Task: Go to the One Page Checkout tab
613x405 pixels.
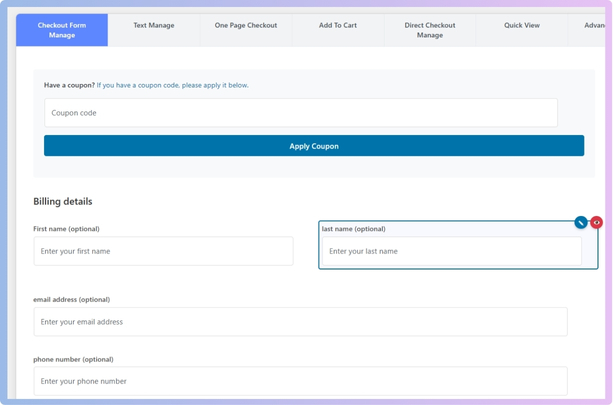Action: click(x=246, y=30)
